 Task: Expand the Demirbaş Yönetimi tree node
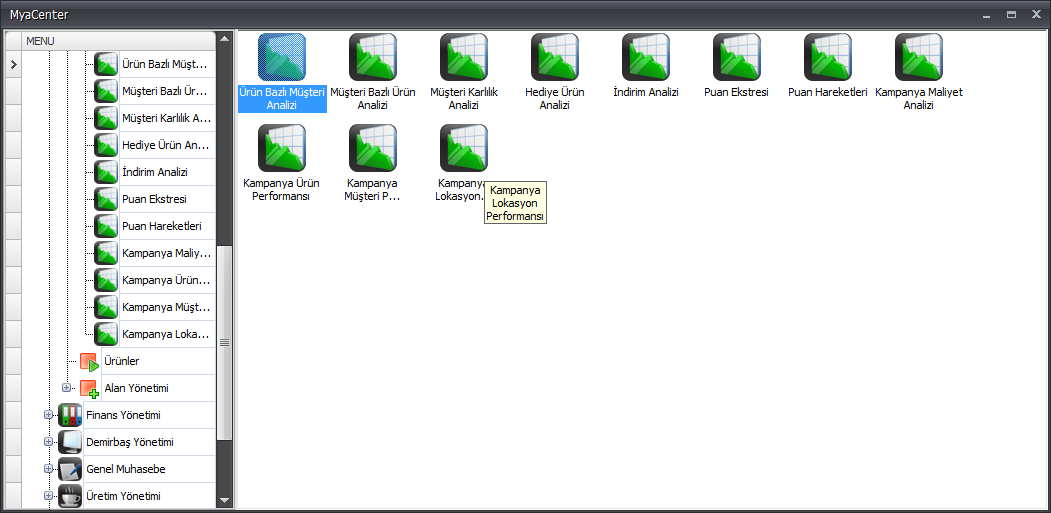pos(48,441)
